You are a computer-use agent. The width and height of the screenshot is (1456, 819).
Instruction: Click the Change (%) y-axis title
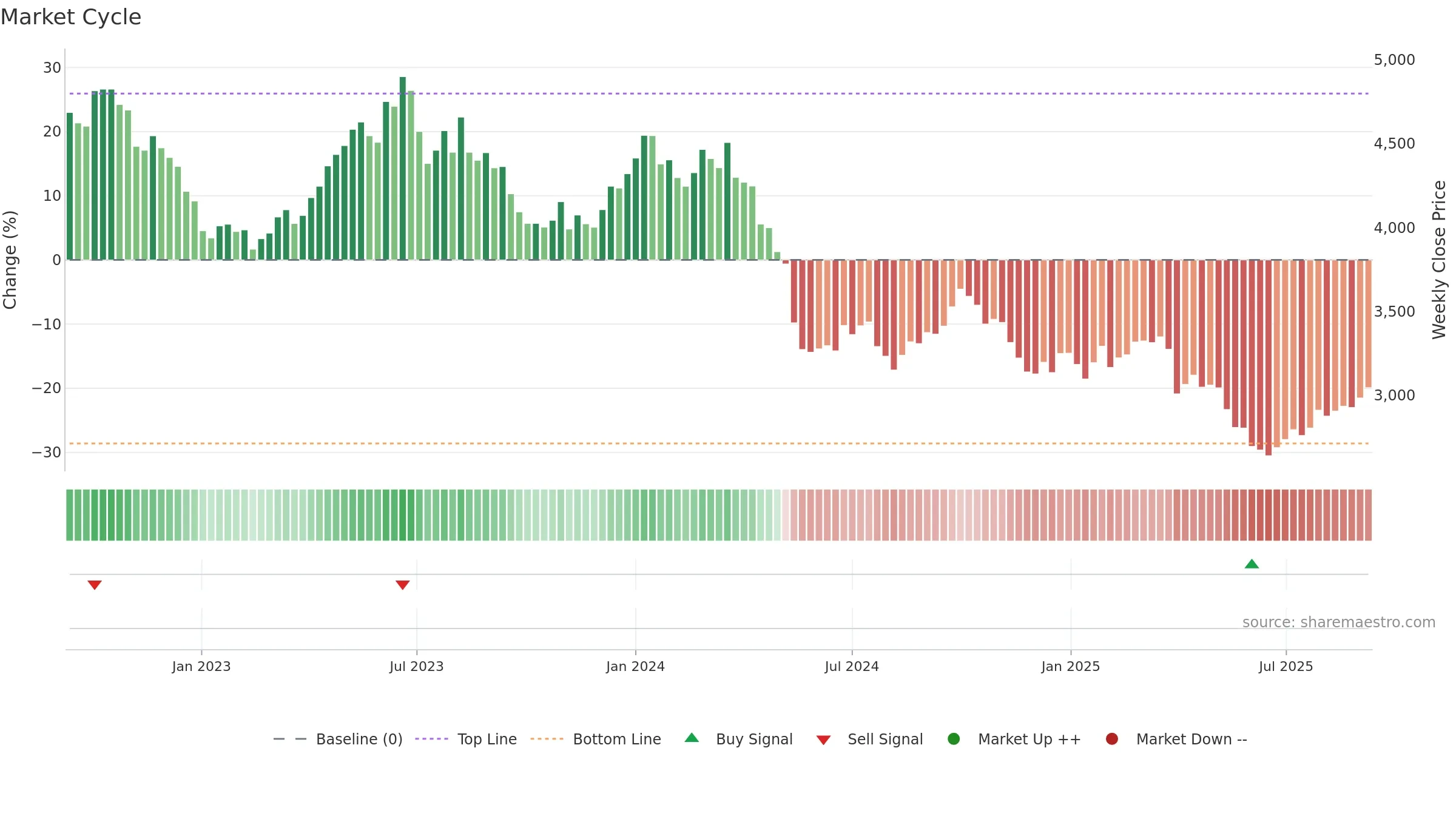click(x=10, y=260)
